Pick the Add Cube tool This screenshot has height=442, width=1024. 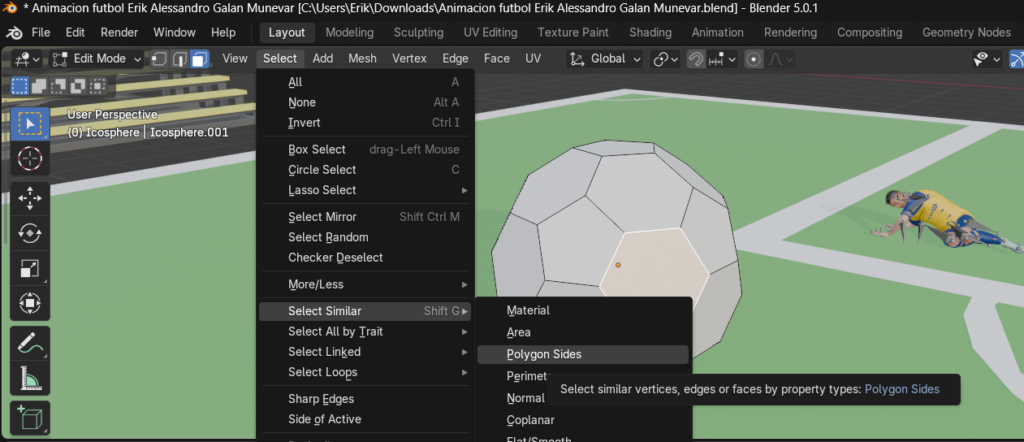click(30, 418)
